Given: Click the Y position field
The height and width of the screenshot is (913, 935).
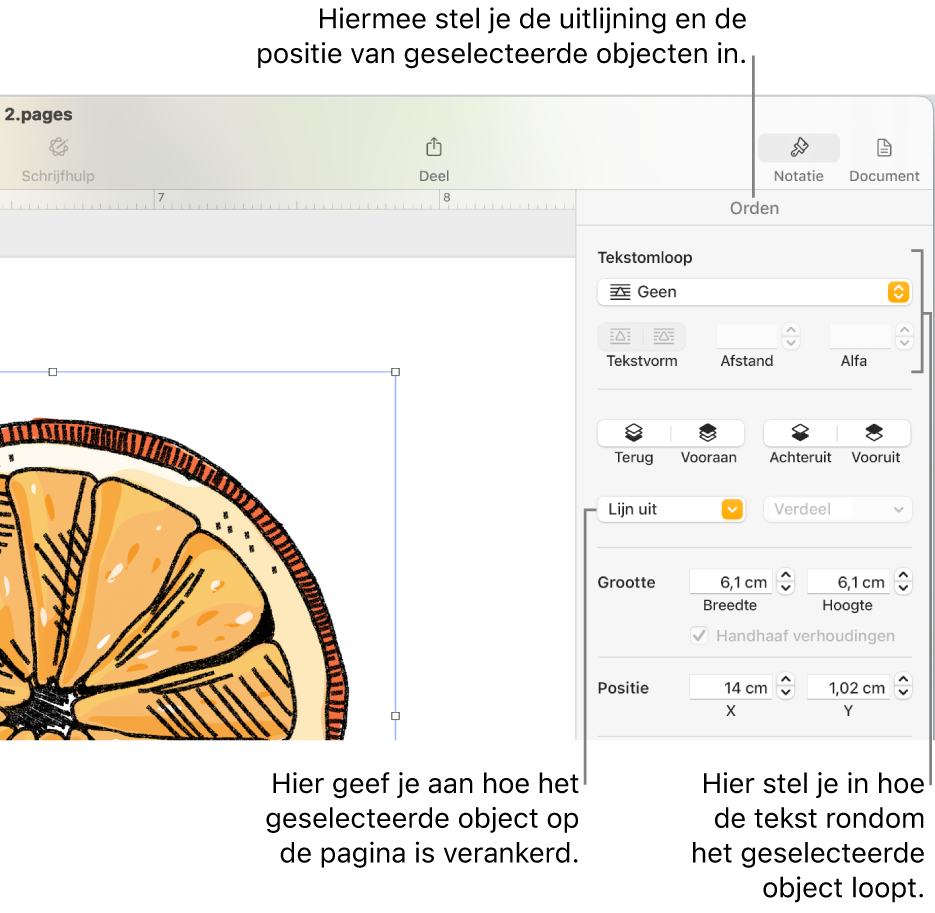Looking at the screenshot, I should click(848, 688).
